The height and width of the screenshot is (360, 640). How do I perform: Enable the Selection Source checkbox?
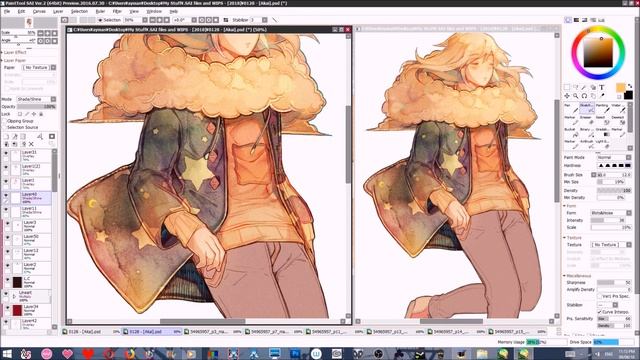point(4,127)
